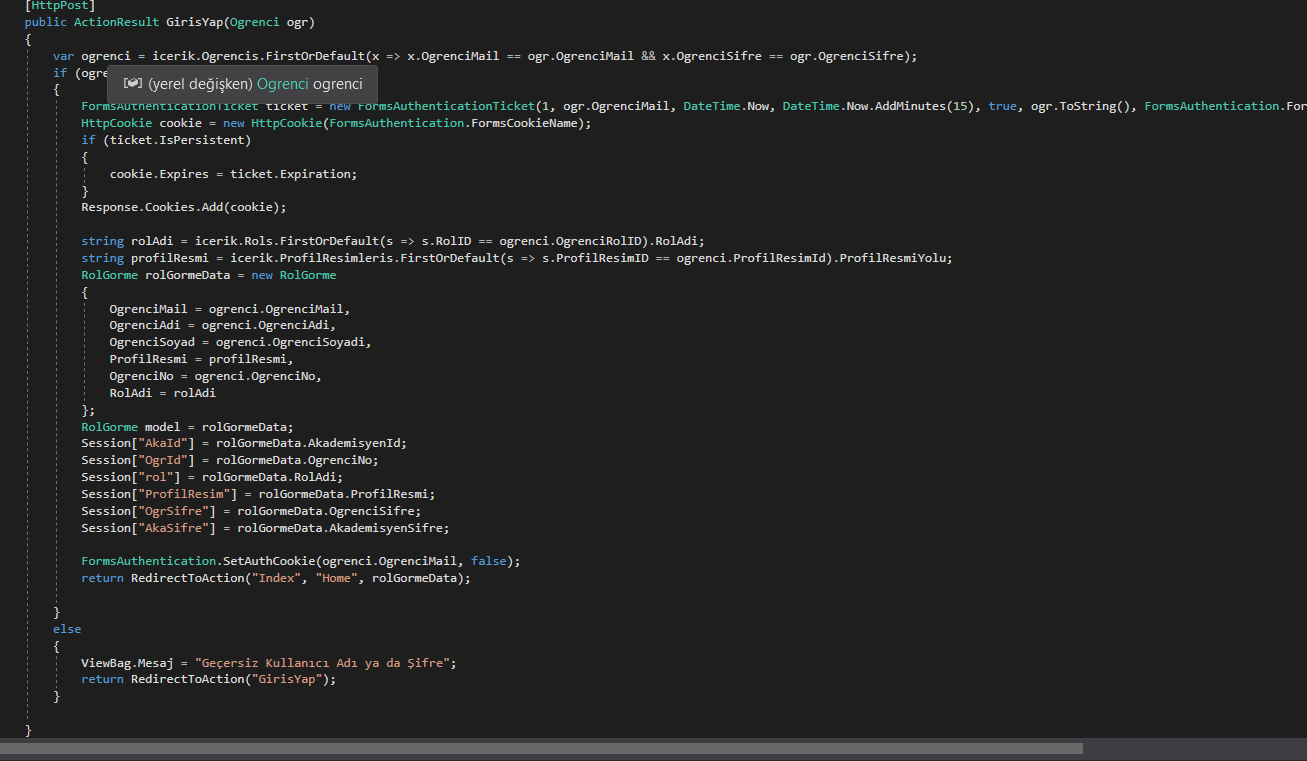Click 'new RolGorme' object initializer
The image size is (1307, 761).
[x=294, y=275]
